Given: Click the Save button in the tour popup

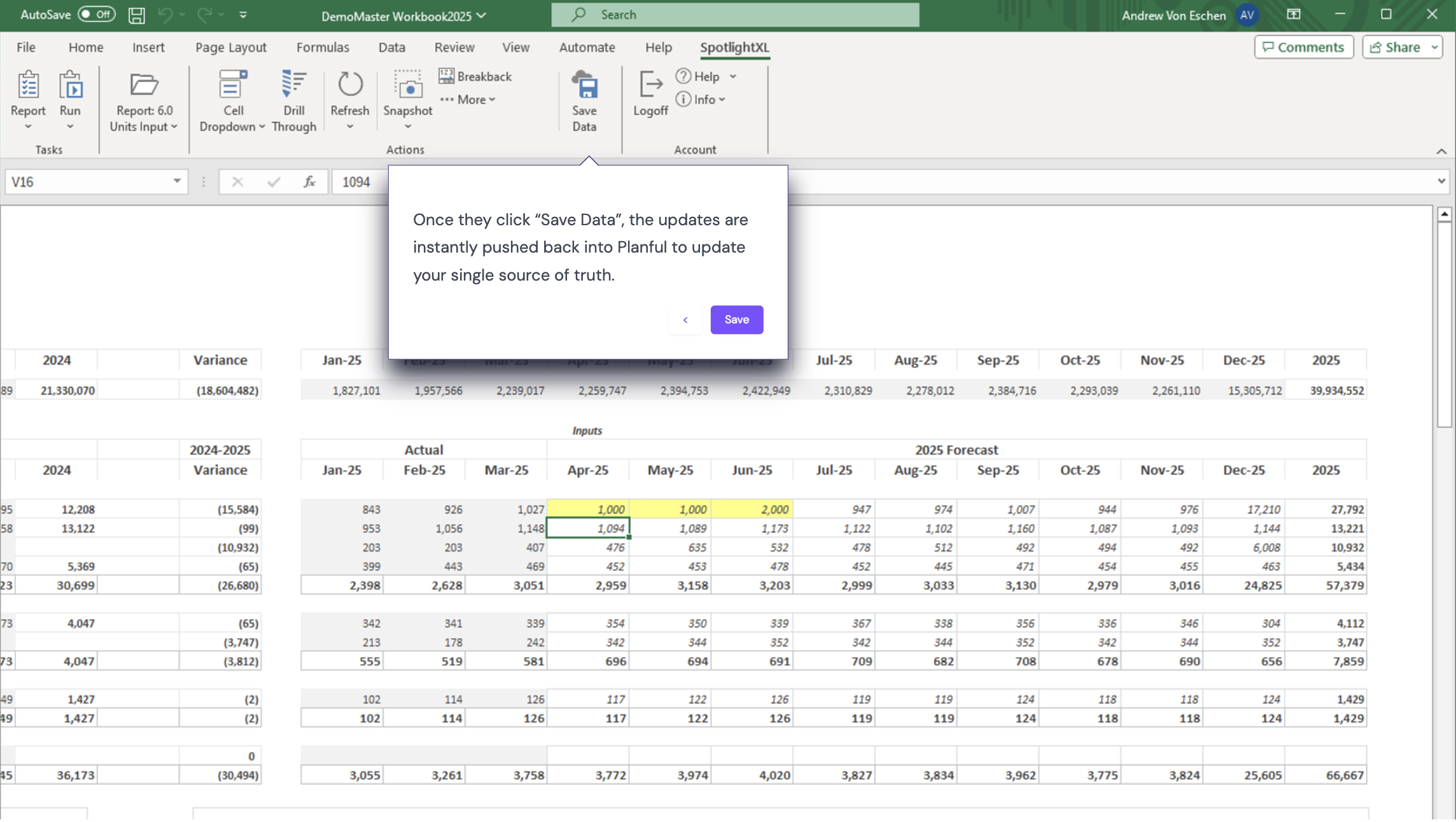Looking at the screenshot, I should pyautogui.click(x=736, y=319).
